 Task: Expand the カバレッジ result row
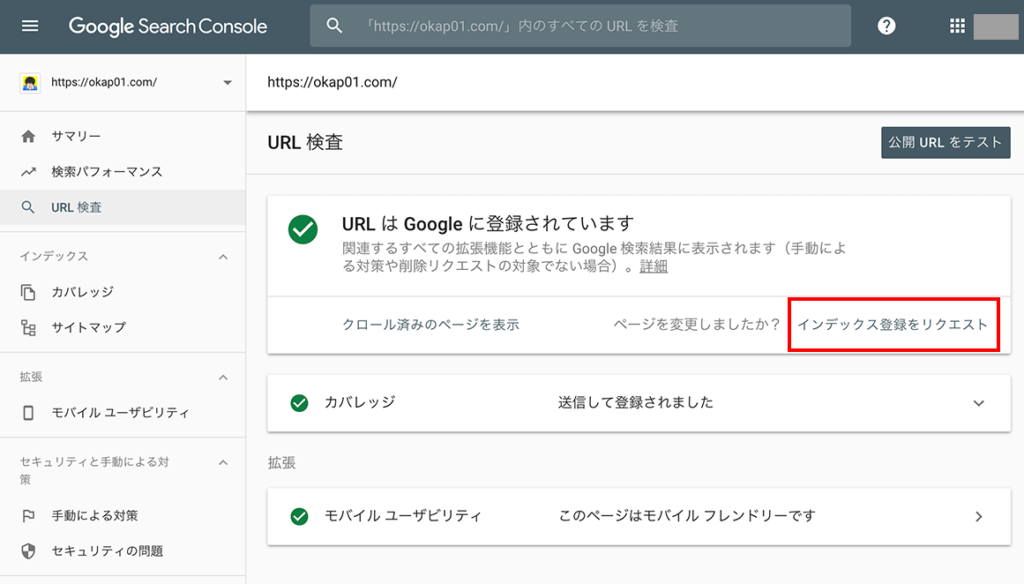pos(978,403)
